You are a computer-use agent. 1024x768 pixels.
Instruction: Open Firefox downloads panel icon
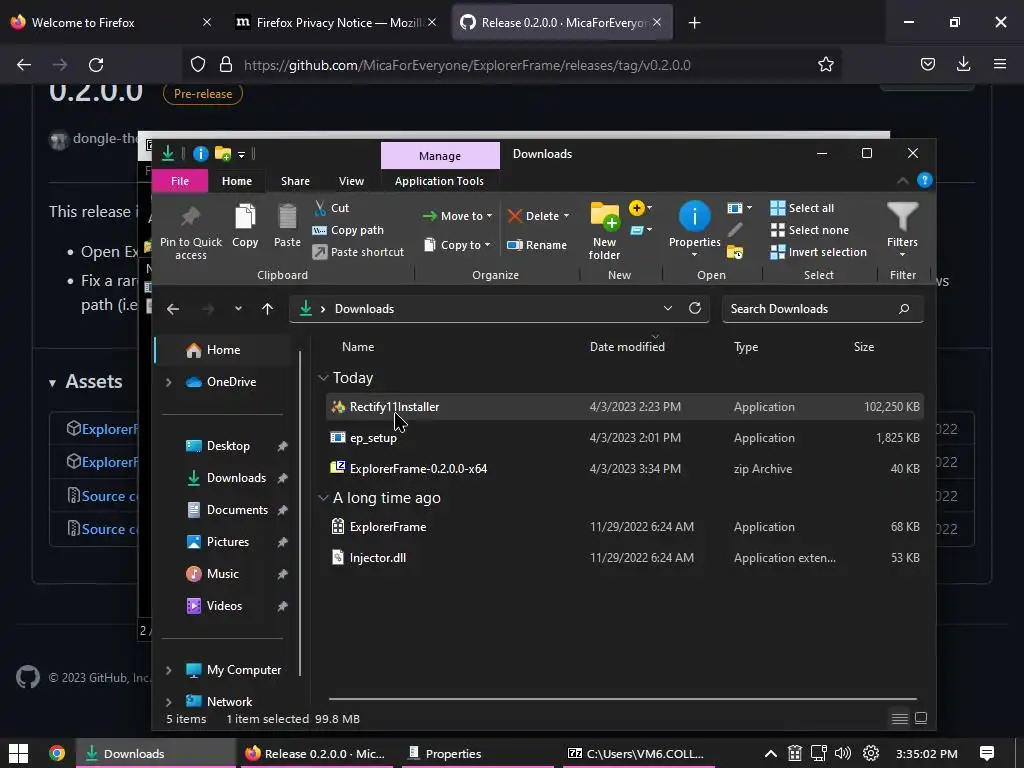963,64
